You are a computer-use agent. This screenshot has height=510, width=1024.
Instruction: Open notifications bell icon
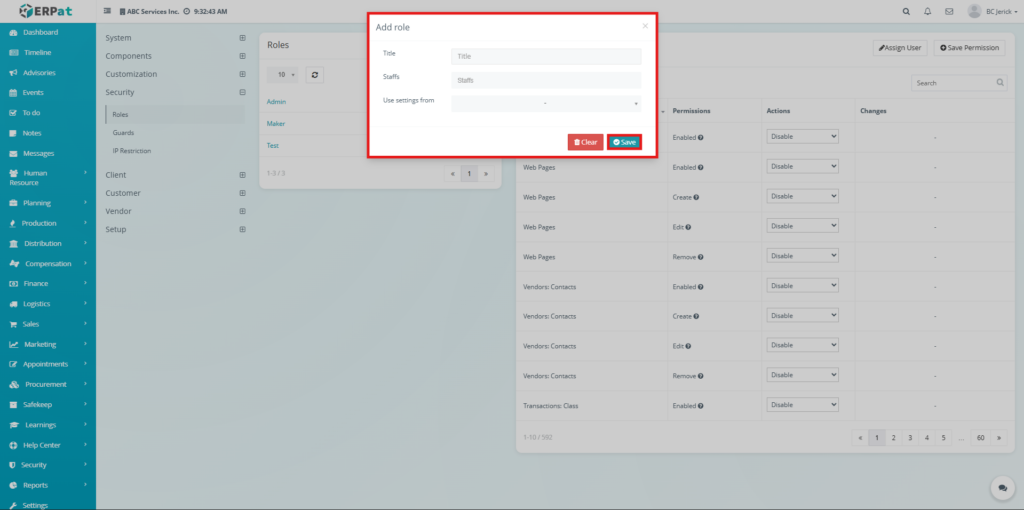tap(927, 12)
